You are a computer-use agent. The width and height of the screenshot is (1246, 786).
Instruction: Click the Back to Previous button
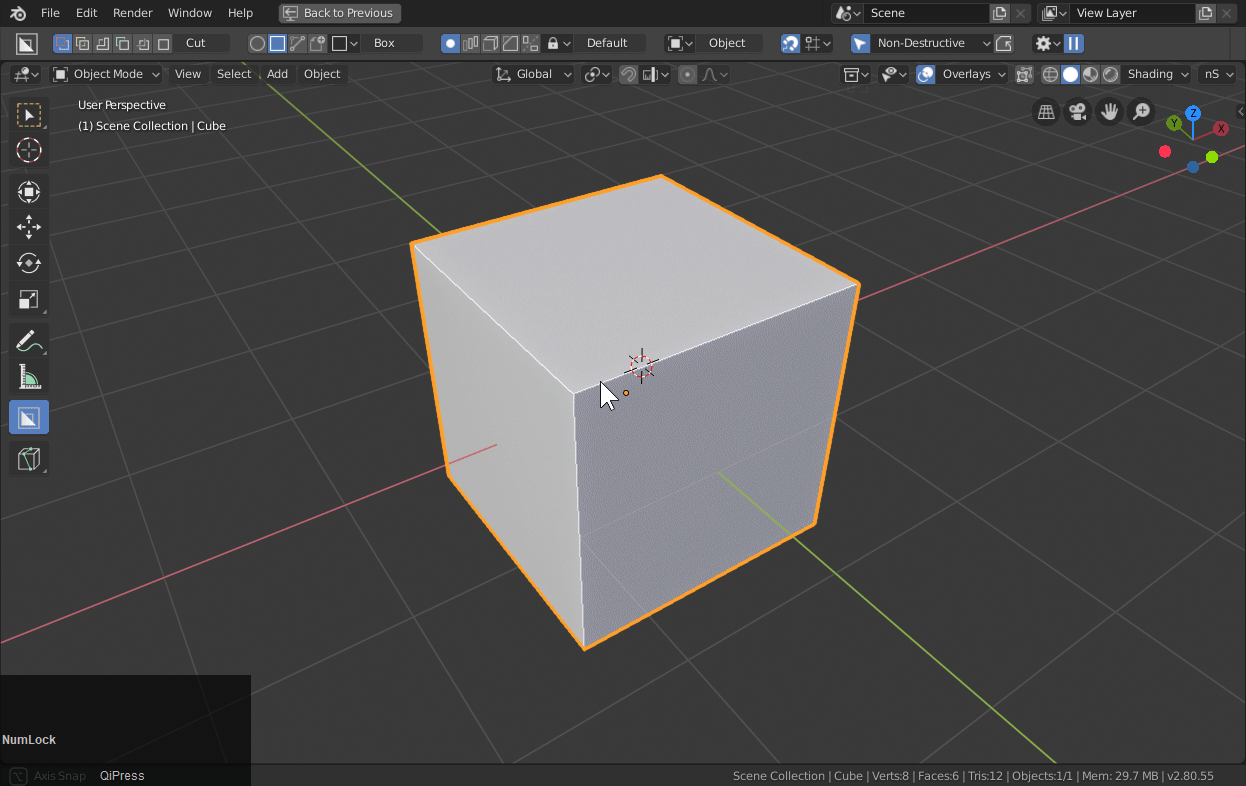[x=339, y=13]
